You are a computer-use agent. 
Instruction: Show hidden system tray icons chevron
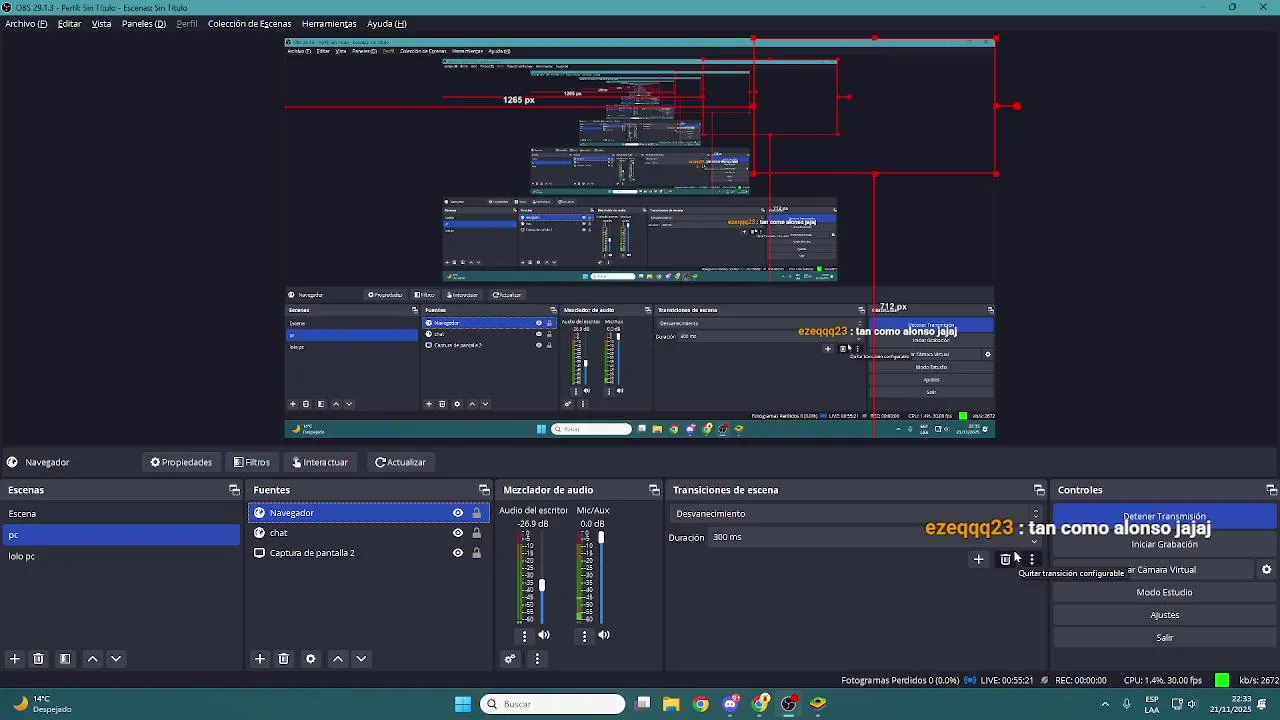tap(1105, 704)
